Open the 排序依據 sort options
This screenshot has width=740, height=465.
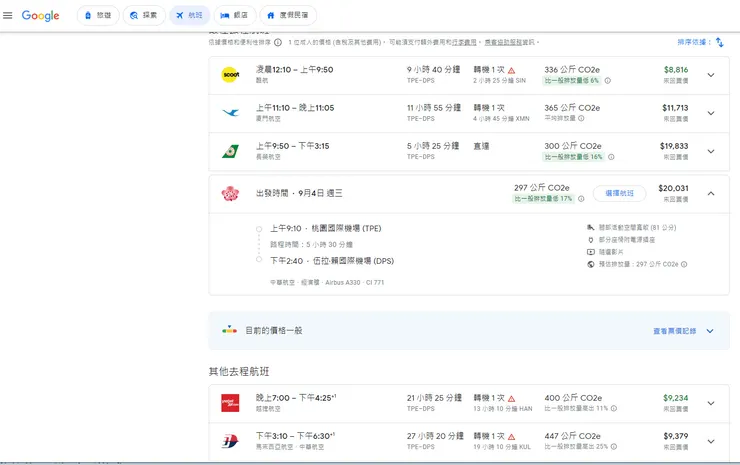(x=694, y=42)
